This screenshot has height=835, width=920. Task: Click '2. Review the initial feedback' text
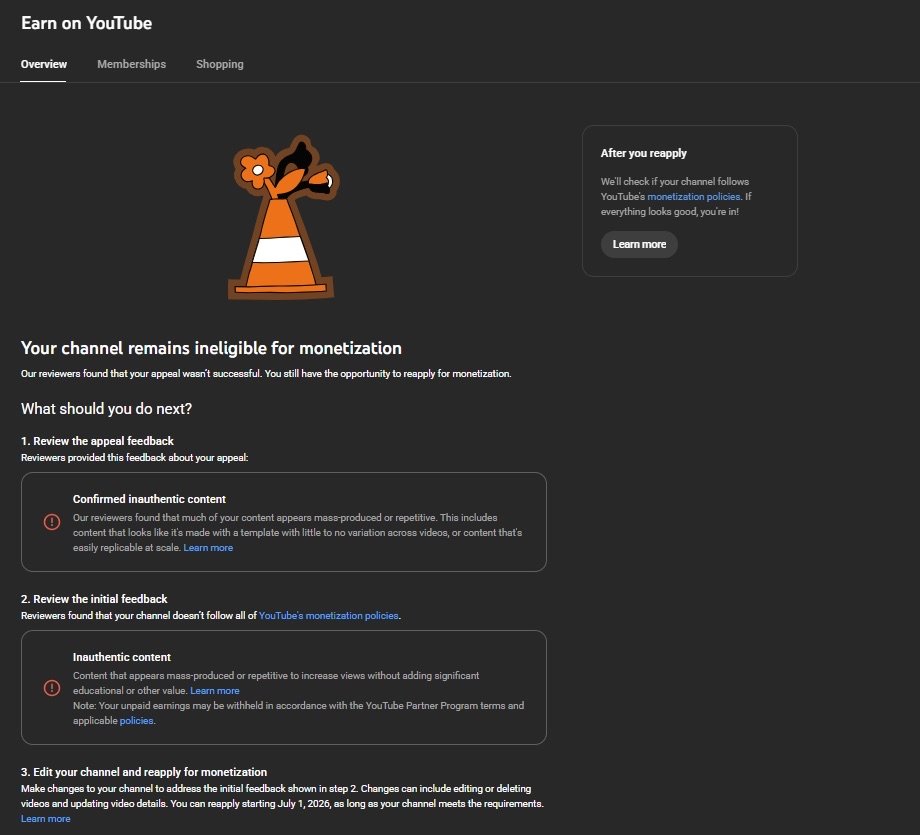click(x=94, y=599)
